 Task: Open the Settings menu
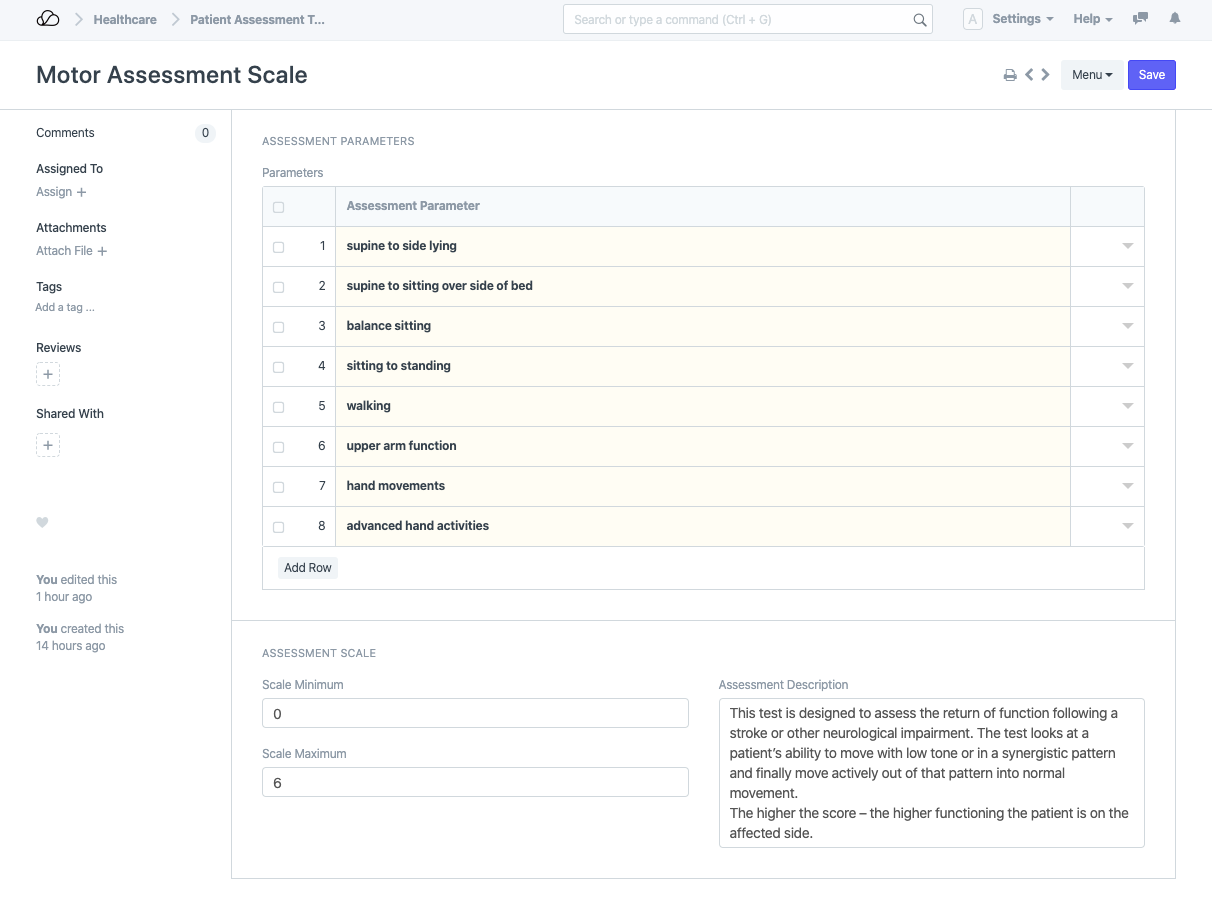(x=1022, y=19)
